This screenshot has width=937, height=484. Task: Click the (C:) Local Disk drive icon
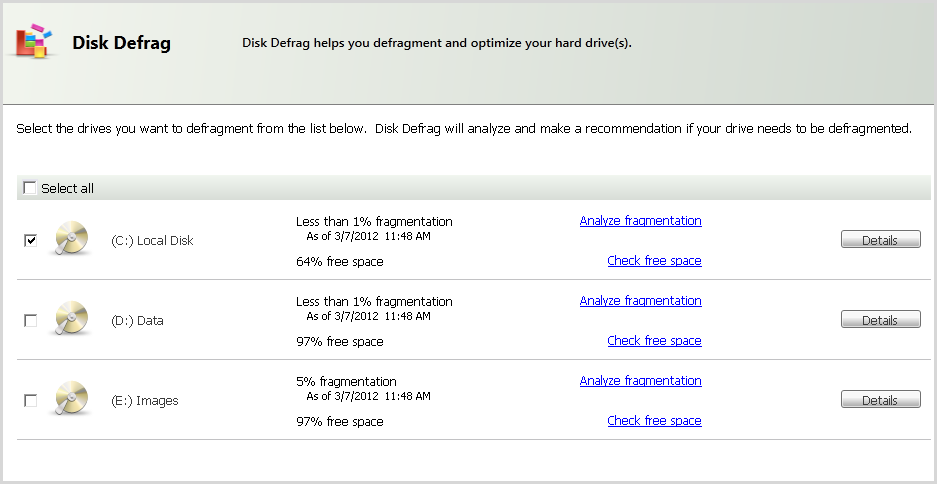(x=72, y=238)
